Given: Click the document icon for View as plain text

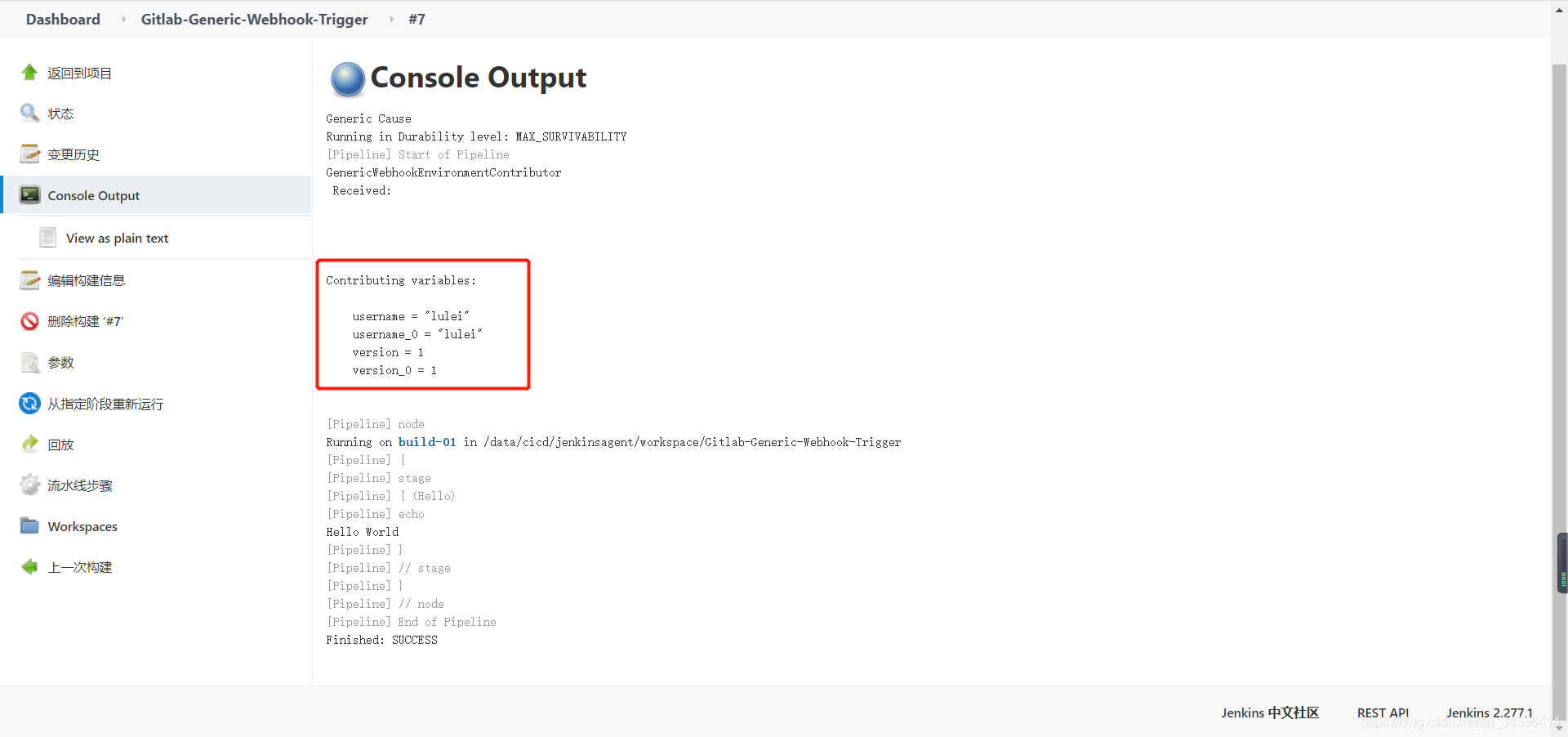Looking at the screenshot, I should (x=48, y=238).
